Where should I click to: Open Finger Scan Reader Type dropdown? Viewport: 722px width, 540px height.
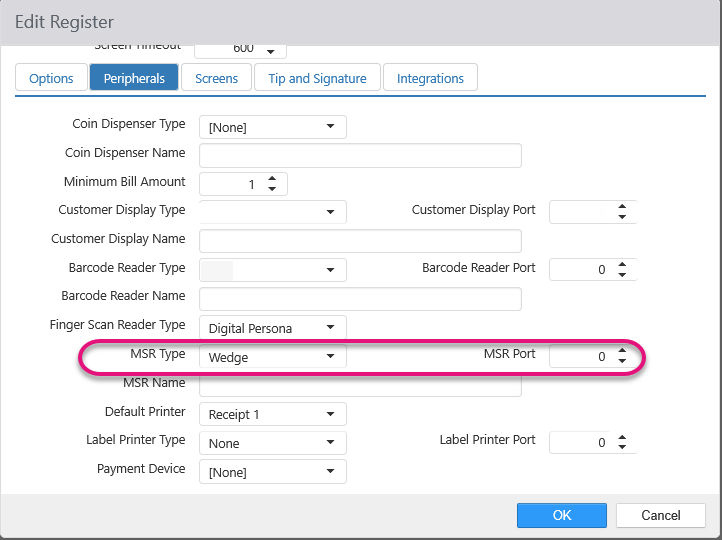click(273, 327)
